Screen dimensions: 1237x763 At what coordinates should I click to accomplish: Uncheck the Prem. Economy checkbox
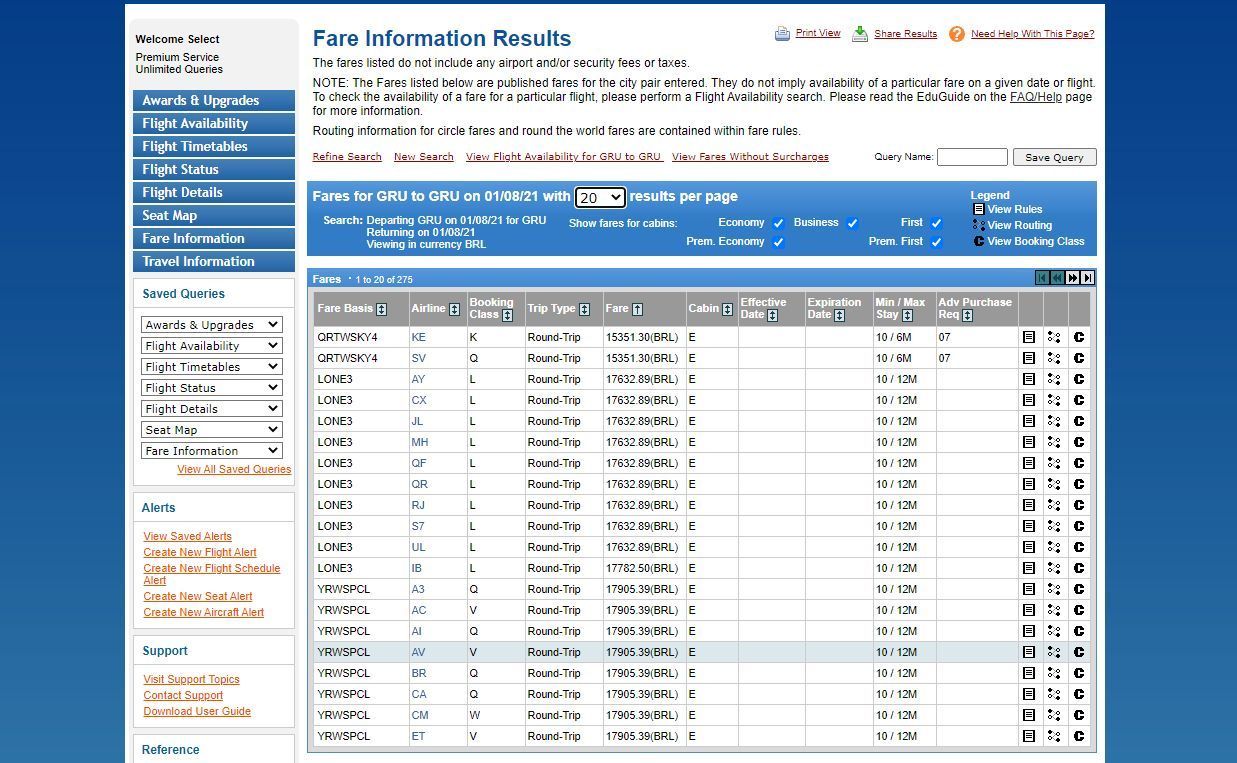(778, 242)
